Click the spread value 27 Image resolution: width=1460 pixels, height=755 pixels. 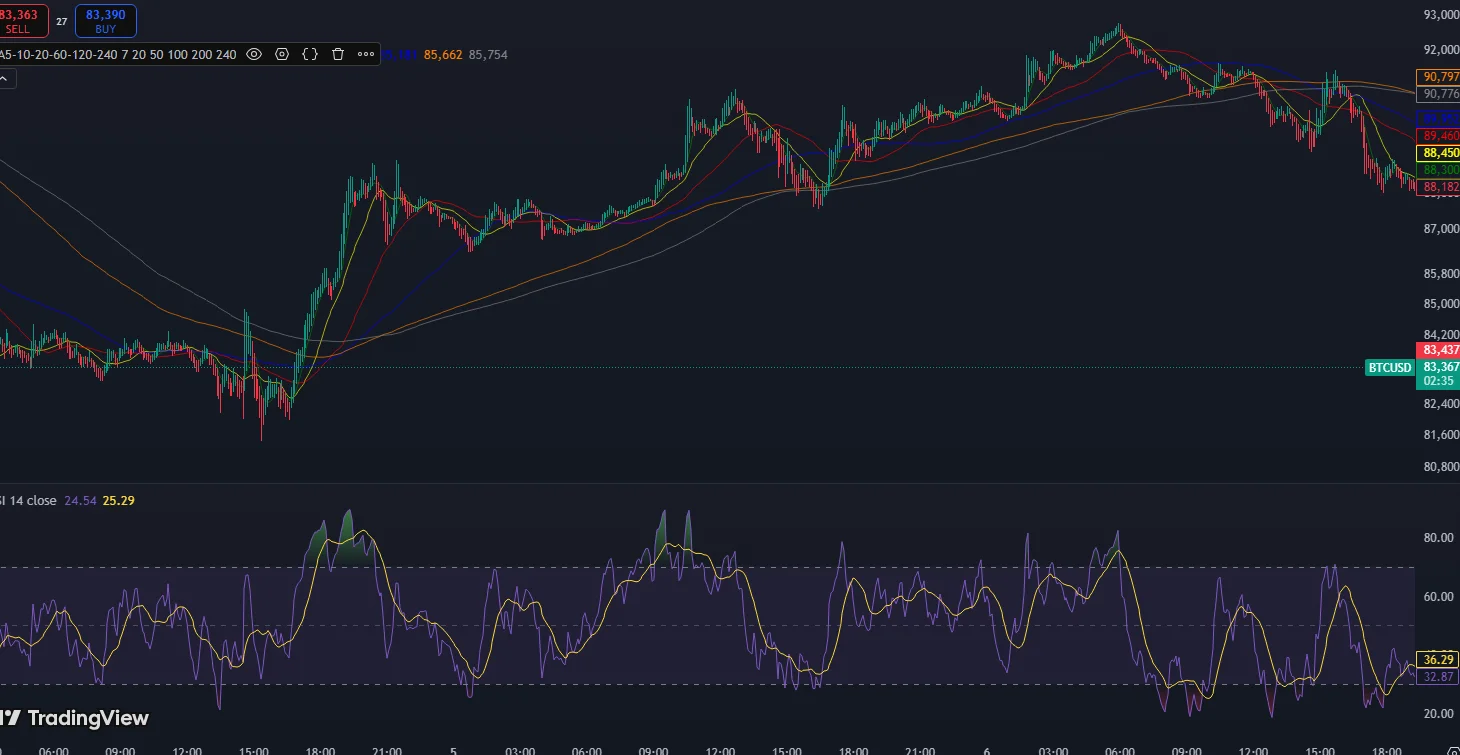[x=61, y=21]
